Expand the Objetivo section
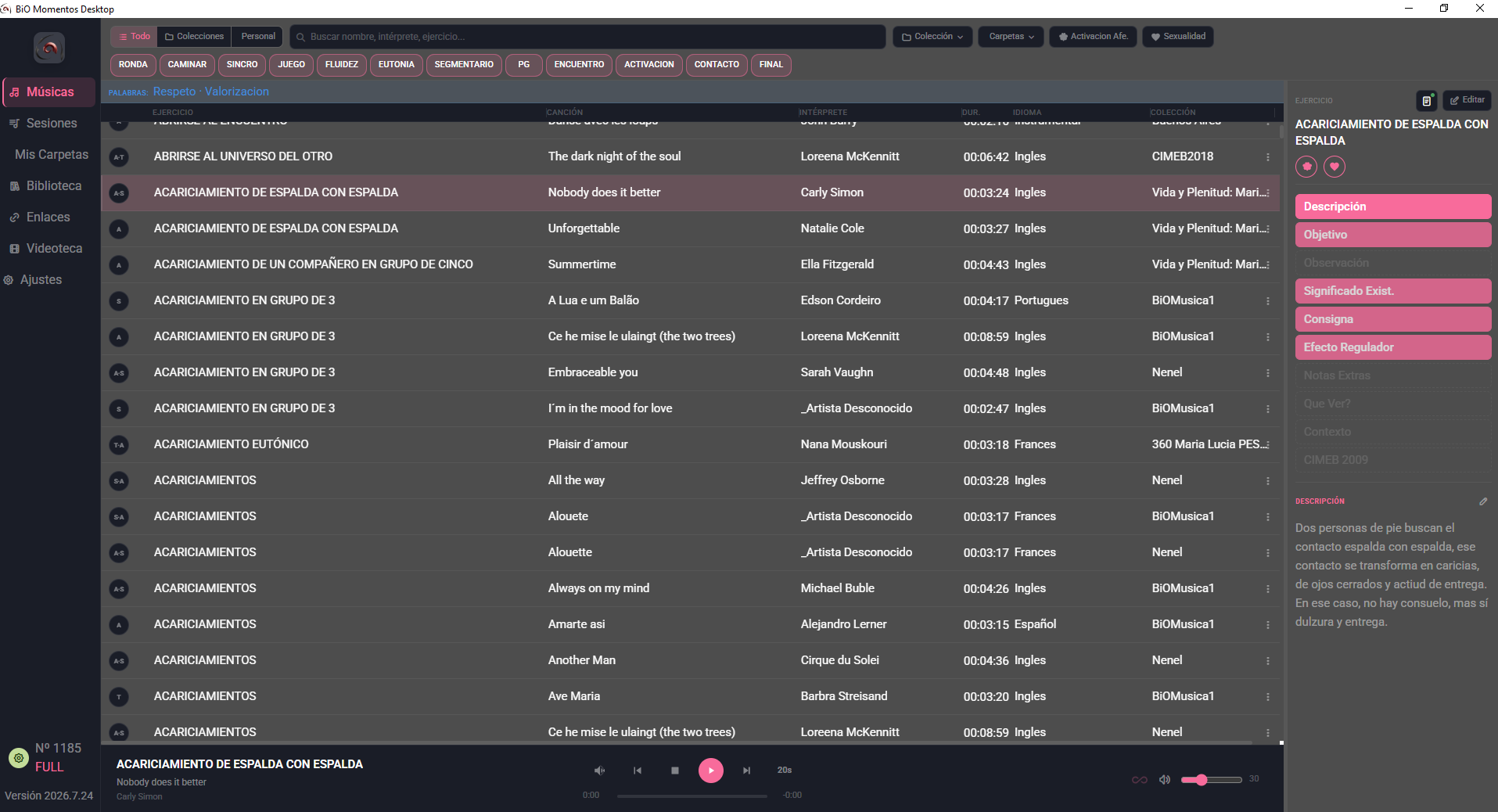Viewport: 1498px width, 812px height. (1393, 235)
